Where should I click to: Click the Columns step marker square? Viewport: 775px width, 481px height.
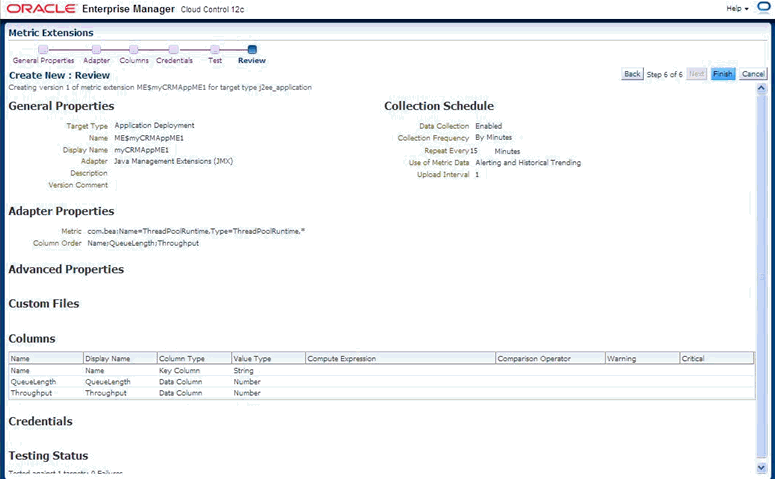click(x=133, y=49)
